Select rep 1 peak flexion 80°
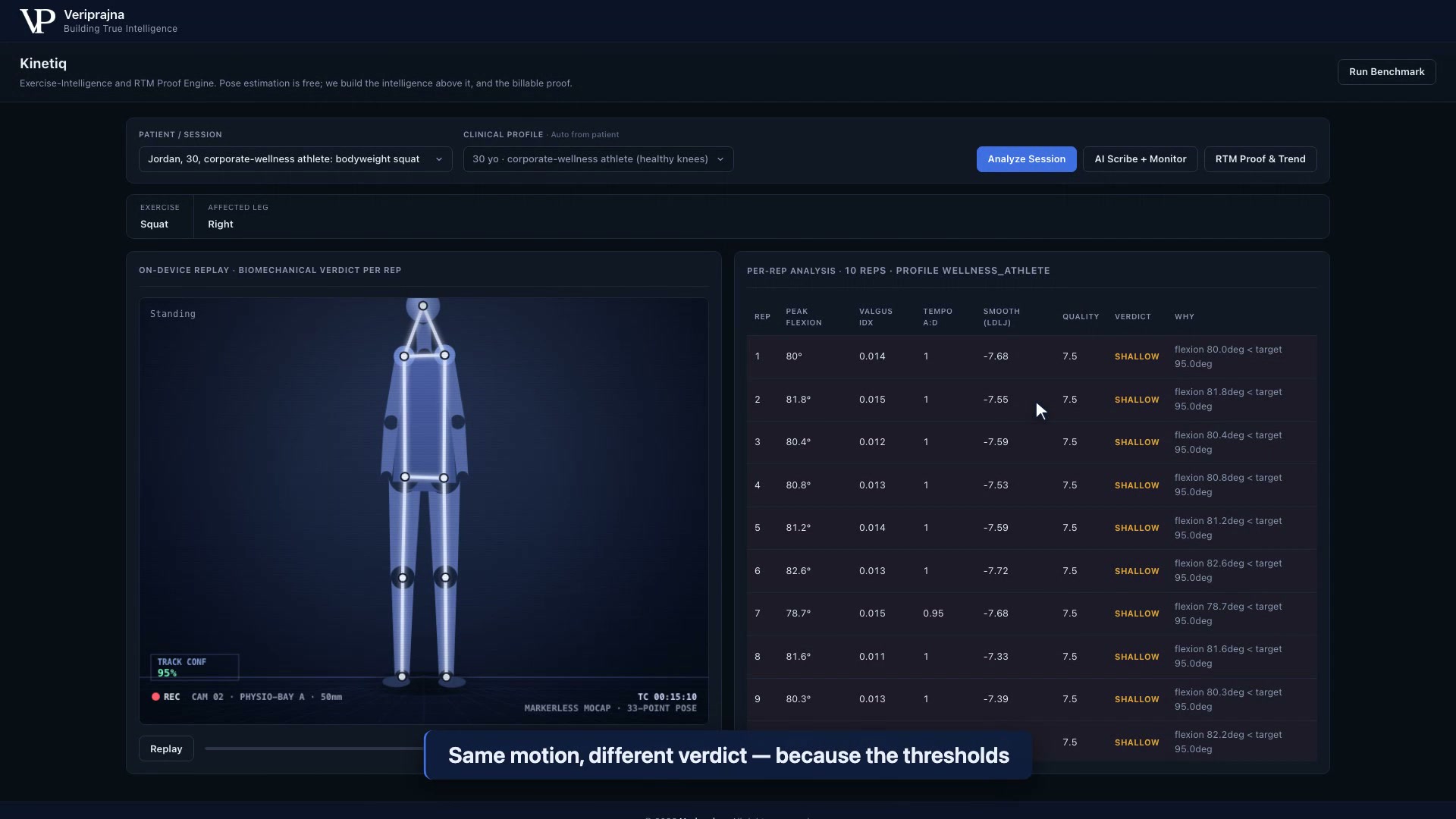 (794, 356)
